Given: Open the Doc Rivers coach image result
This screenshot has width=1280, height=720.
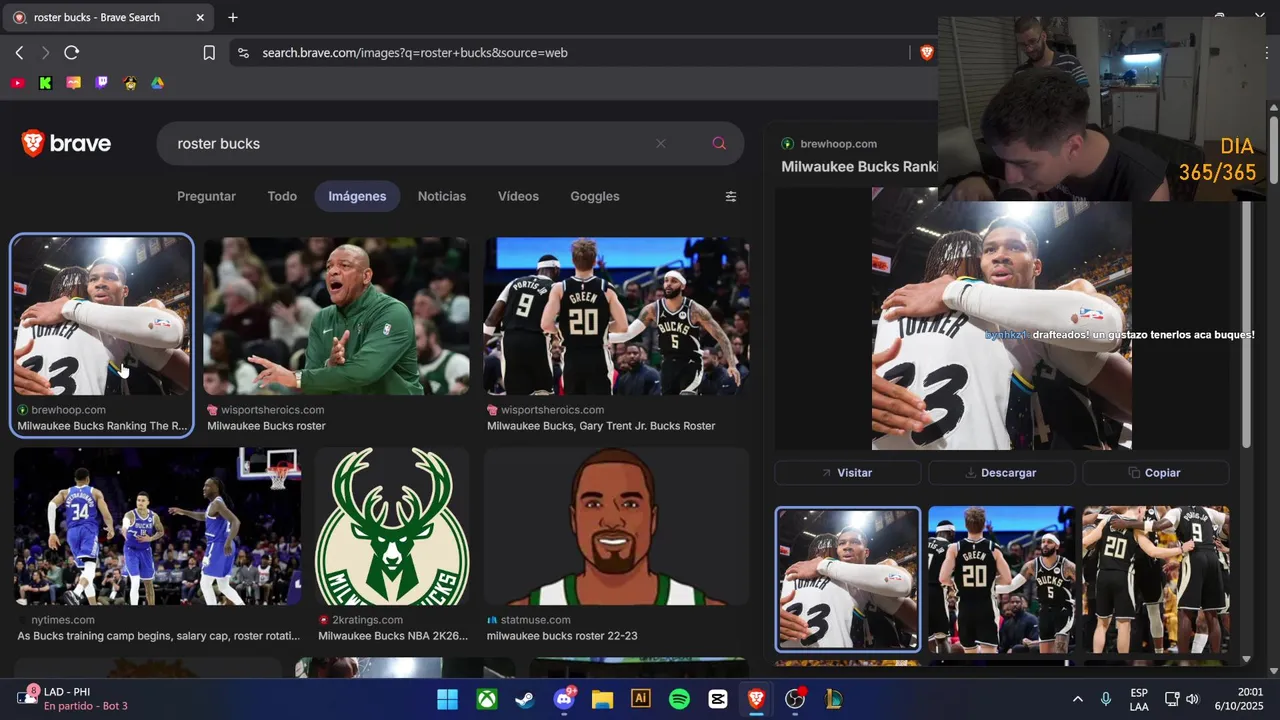Looking at the screenshot, I should point(336,316).
